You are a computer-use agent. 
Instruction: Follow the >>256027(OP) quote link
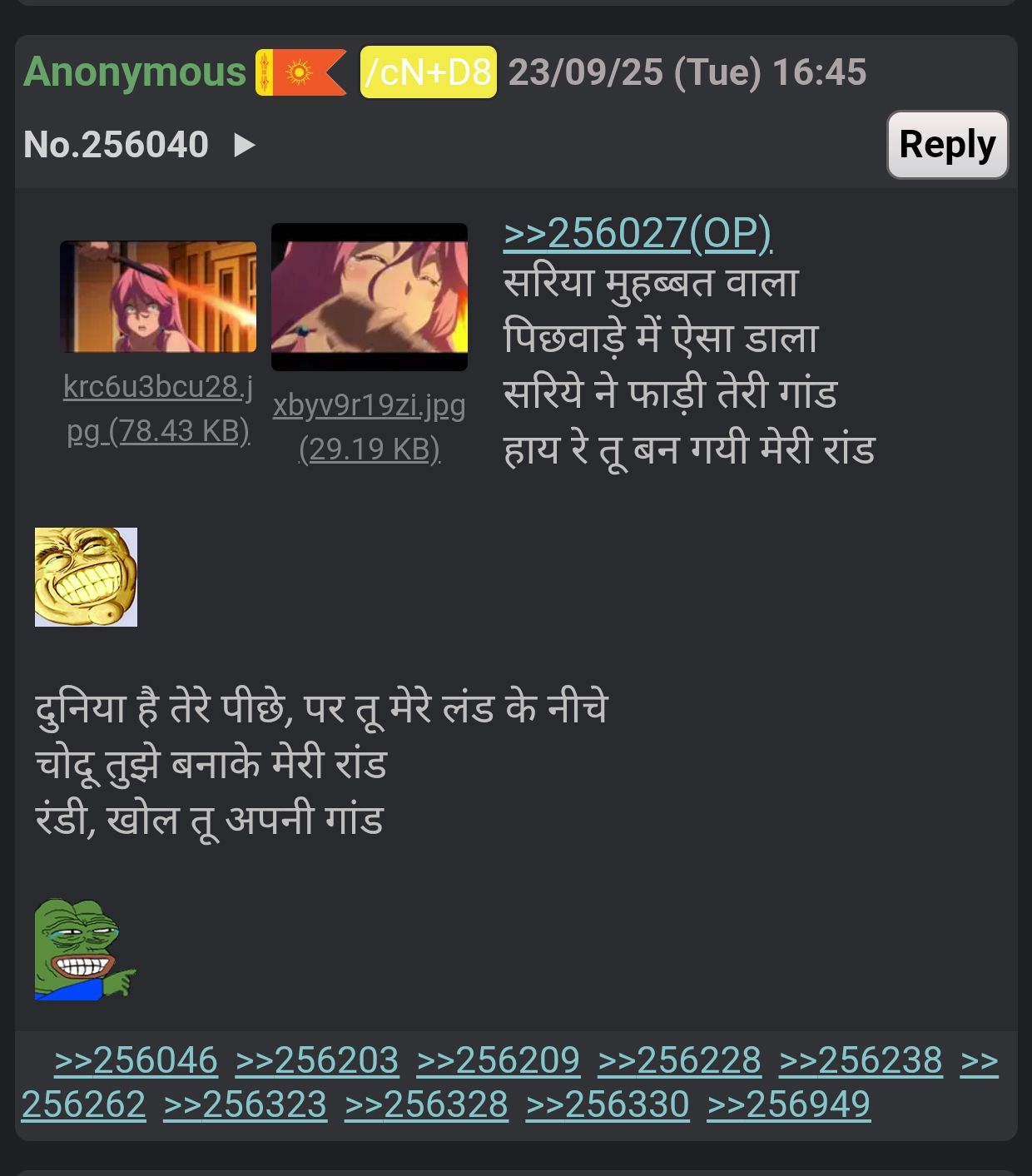coord(638,234)
